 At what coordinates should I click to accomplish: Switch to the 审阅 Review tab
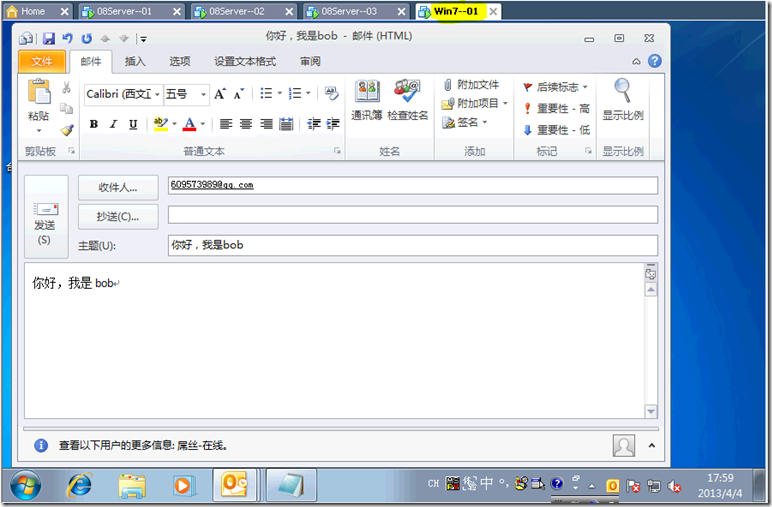pos(310,61)
